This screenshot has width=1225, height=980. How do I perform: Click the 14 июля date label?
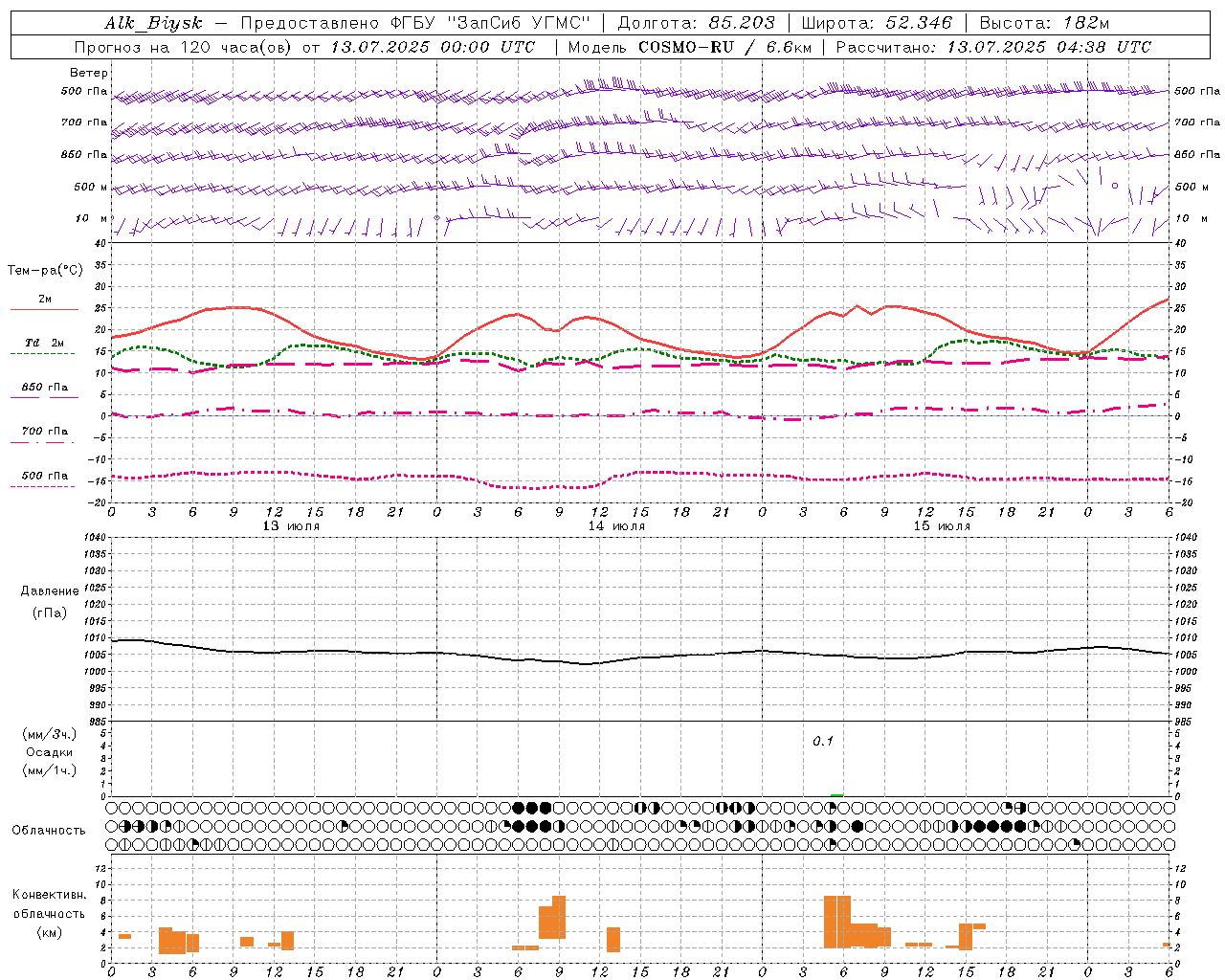(616, 525)
